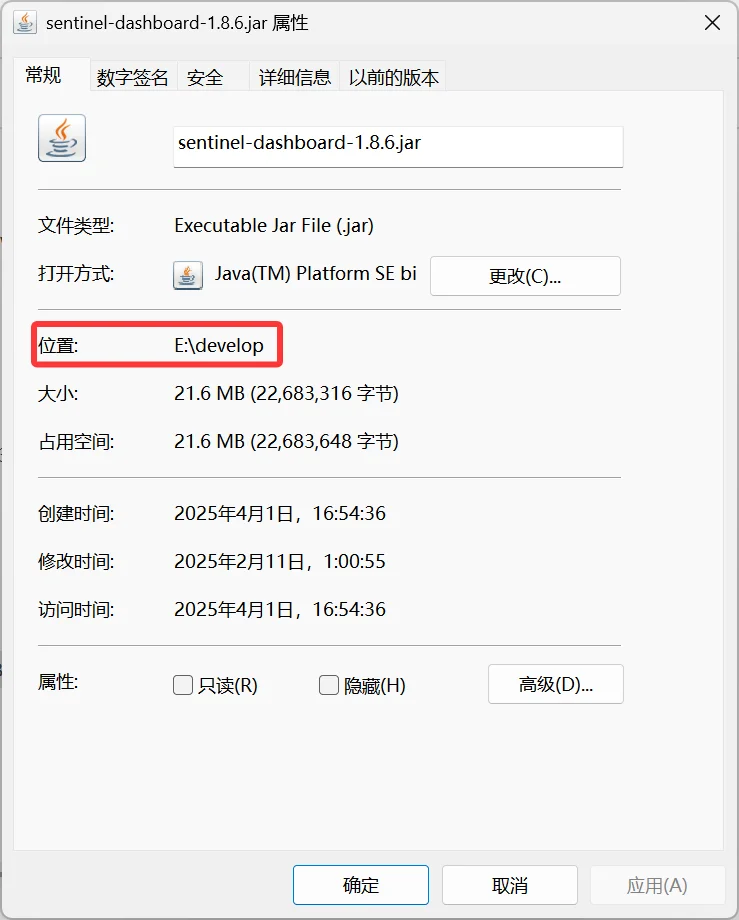Click the created time value next to 创建时间
Image resolution: width=739 pixels, height=920 pixels.
tap(280, 513)
